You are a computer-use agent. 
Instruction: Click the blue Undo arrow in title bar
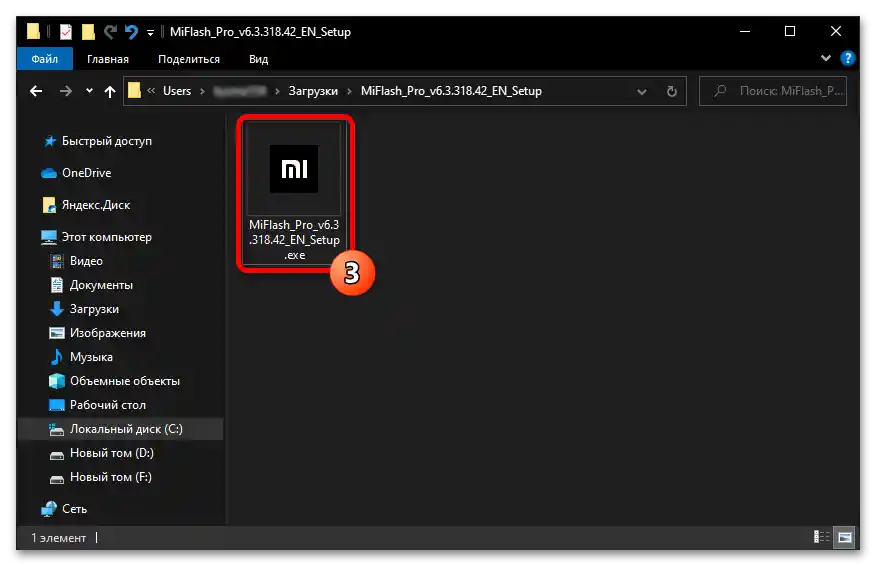pyautogui.click(x=131, y=32)
